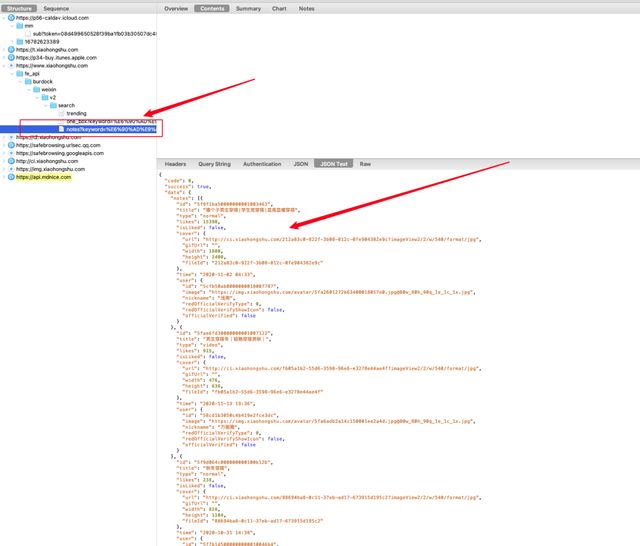This screenshot has width=640, height=546.
Task: Collapse the www.xiaohongshu.com host node
Action: [x=4, y=65]
